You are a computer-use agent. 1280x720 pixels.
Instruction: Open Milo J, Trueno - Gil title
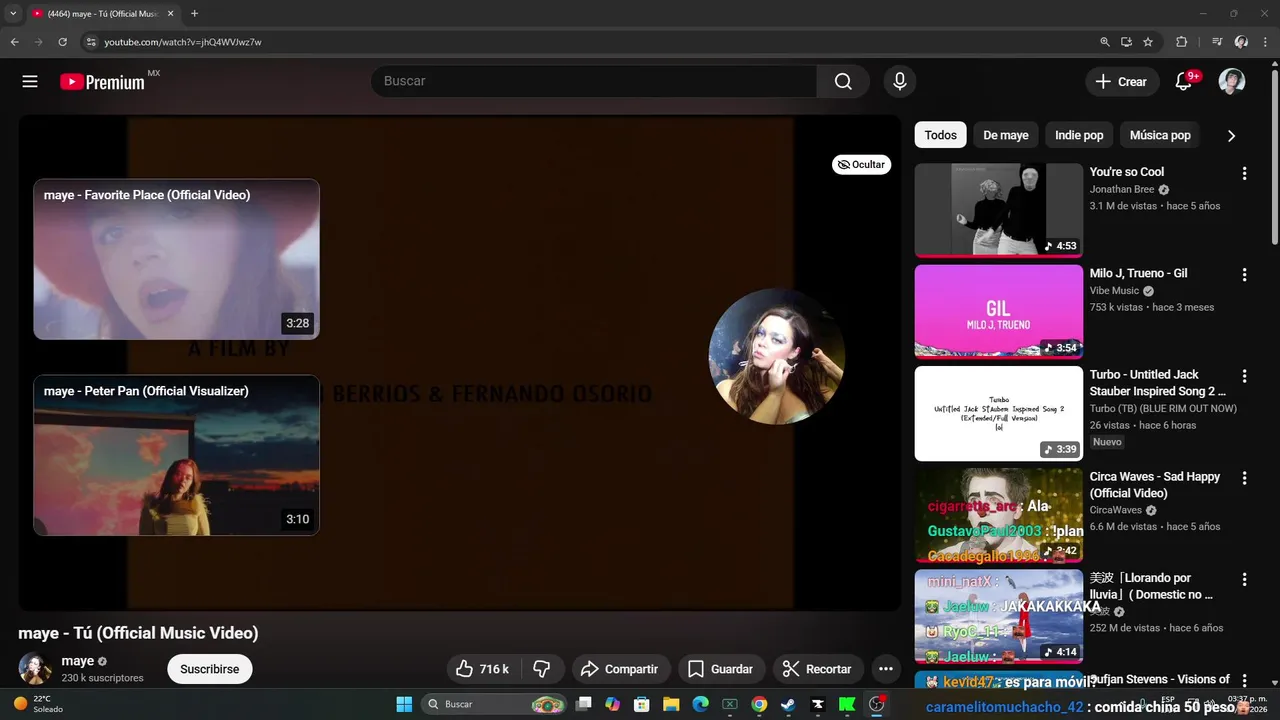point(1139,274)
